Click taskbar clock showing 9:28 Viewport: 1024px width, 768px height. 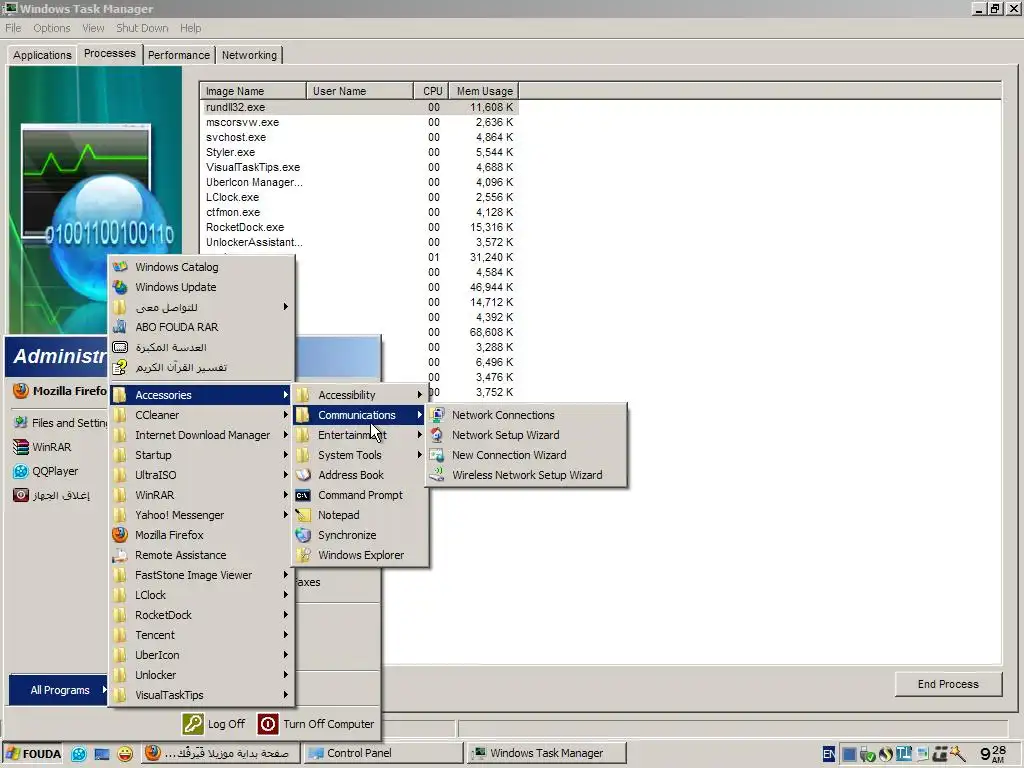point(993,754)
